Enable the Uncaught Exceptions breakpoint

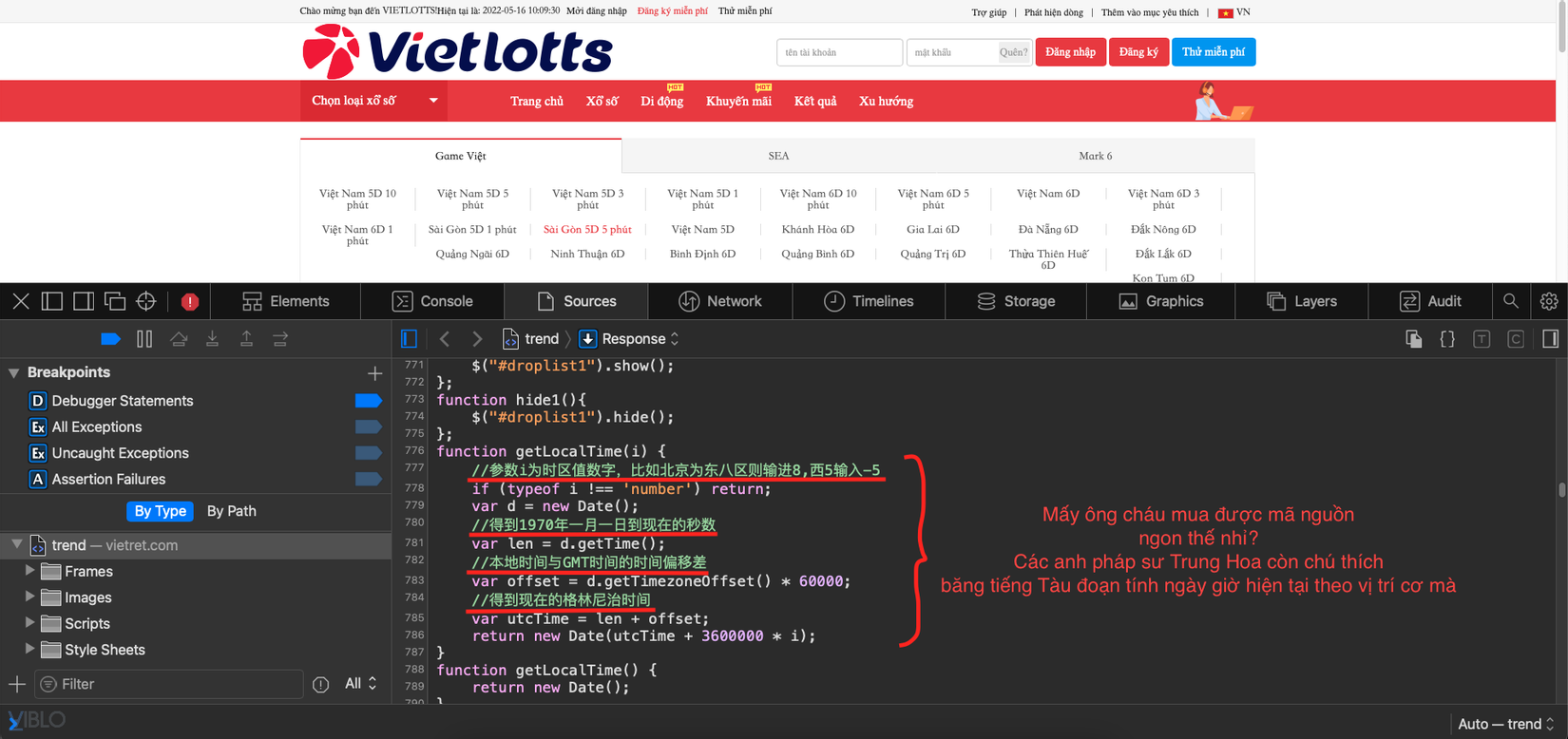click(x=368, y=453)
